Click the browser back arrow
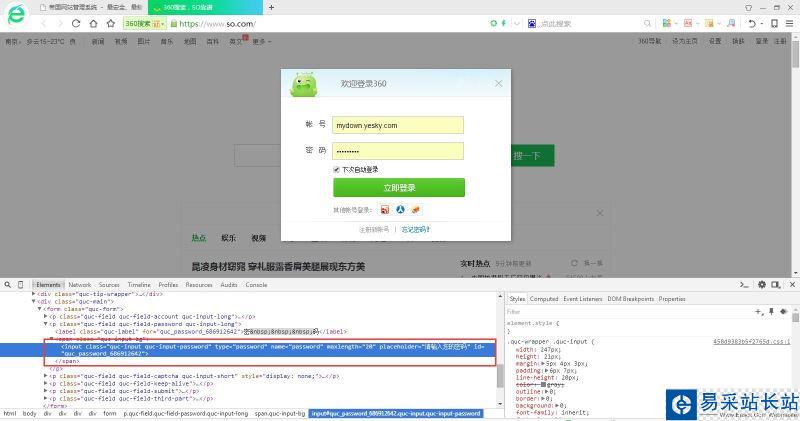 (44, 23)
